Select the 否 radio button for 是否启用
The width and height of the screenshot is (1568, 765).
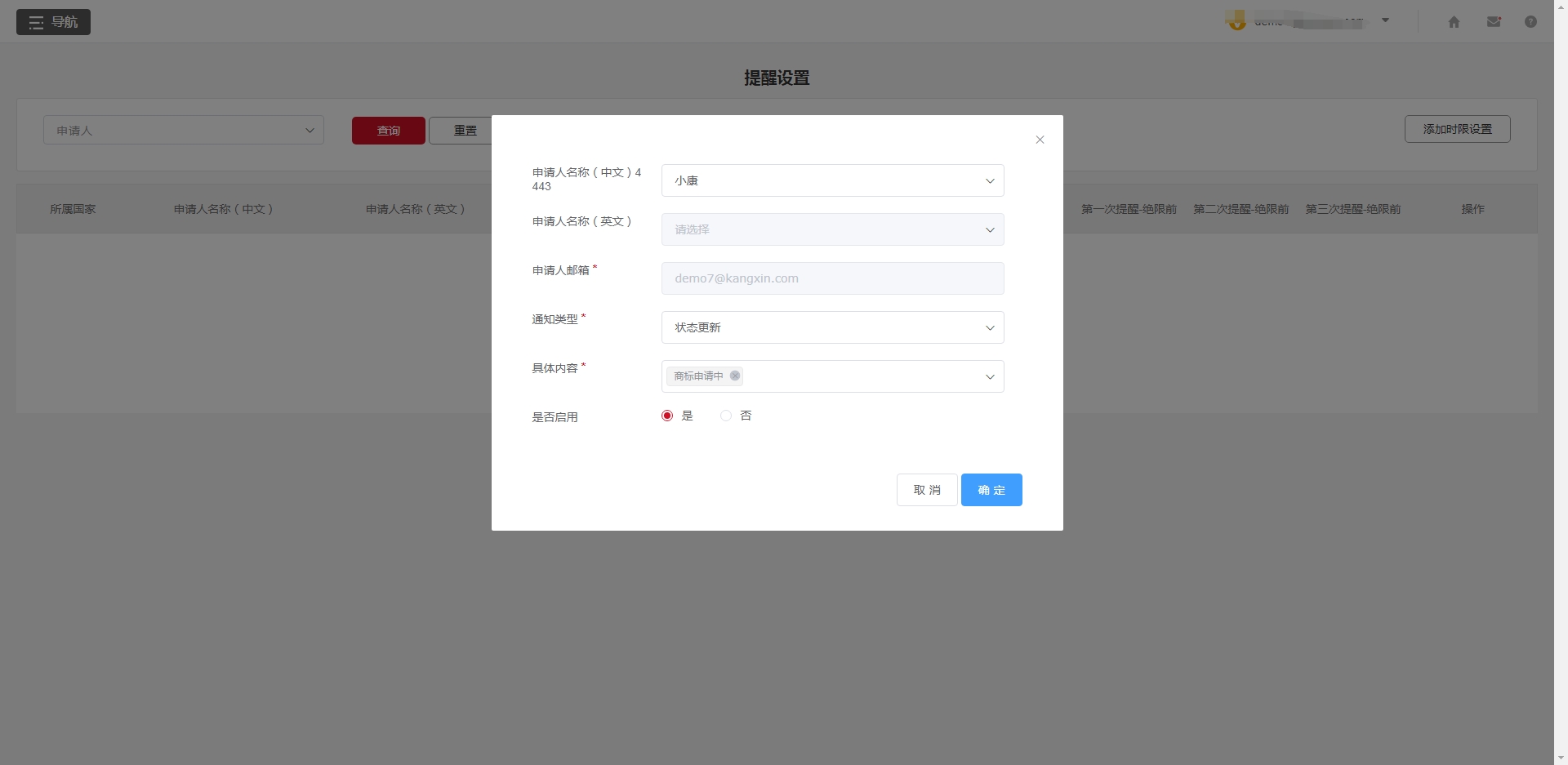[x=725, y=416]
